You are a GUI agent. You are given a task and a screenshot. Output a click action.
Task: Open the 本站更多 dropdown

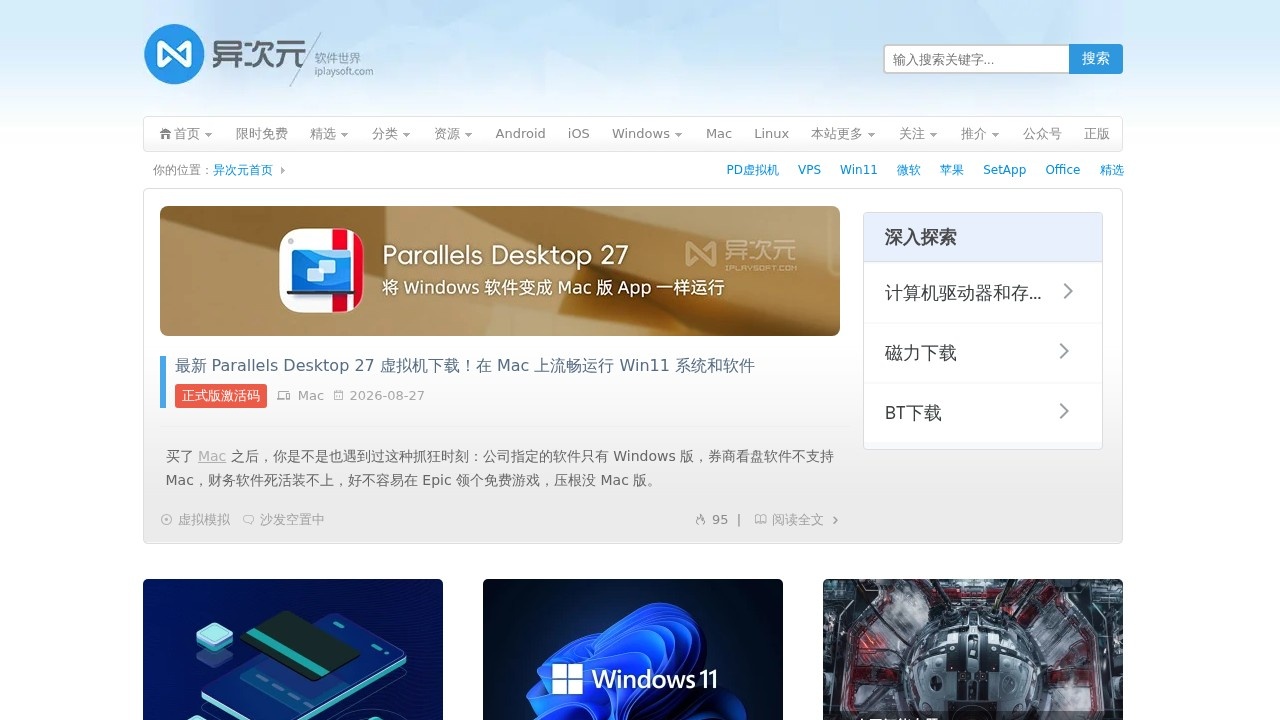[x=843, y=134]
